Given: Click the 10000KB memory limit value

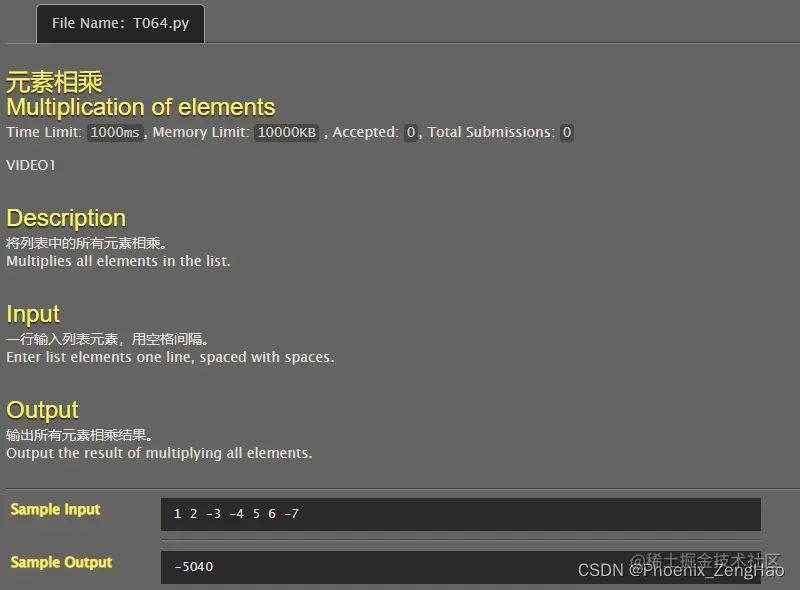Looking at the screenshot, I should 287,132.
